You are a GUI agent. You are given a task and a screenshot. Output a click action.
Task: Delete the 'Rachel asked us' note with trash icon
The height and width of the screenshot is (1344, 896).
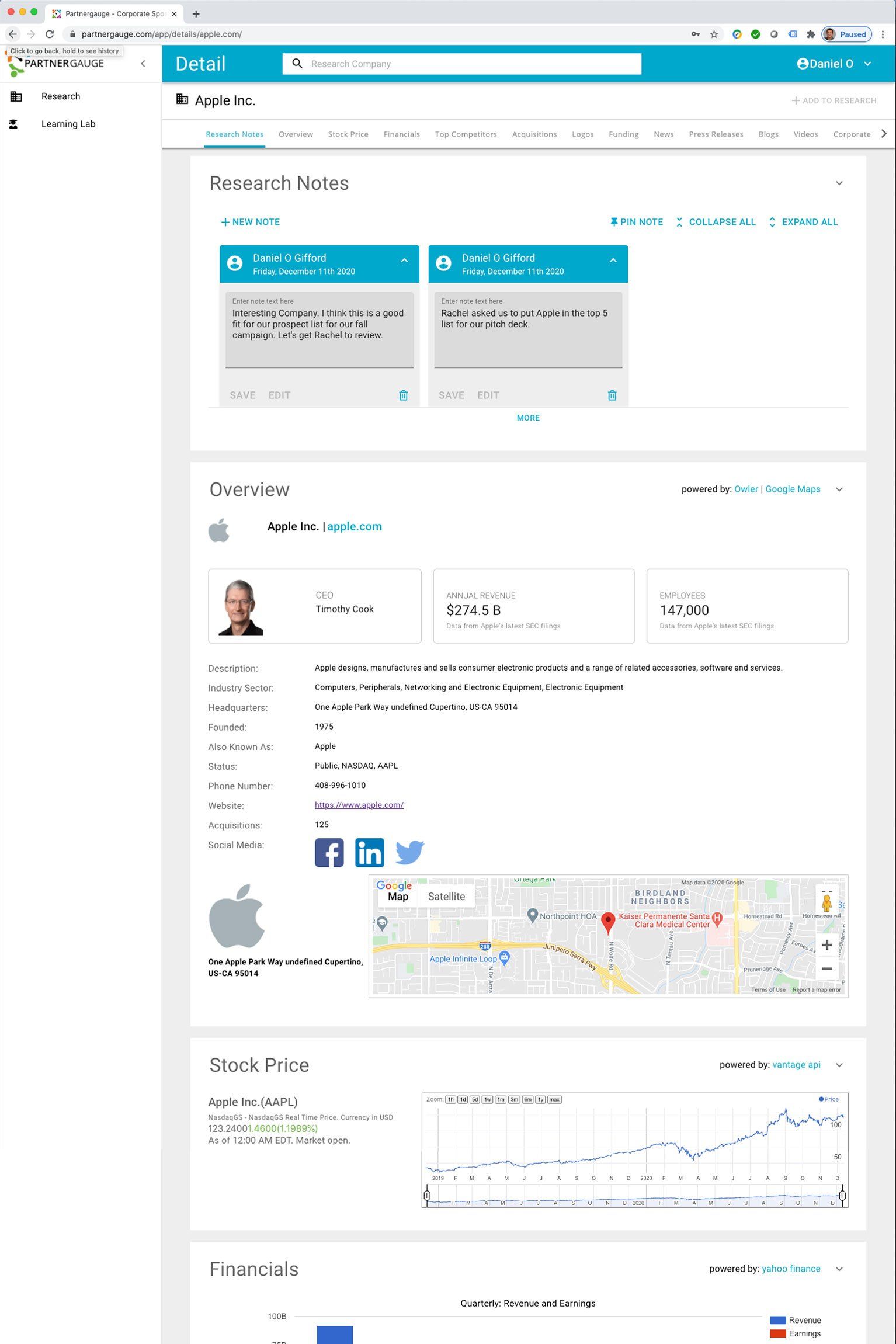click(612, 395)
